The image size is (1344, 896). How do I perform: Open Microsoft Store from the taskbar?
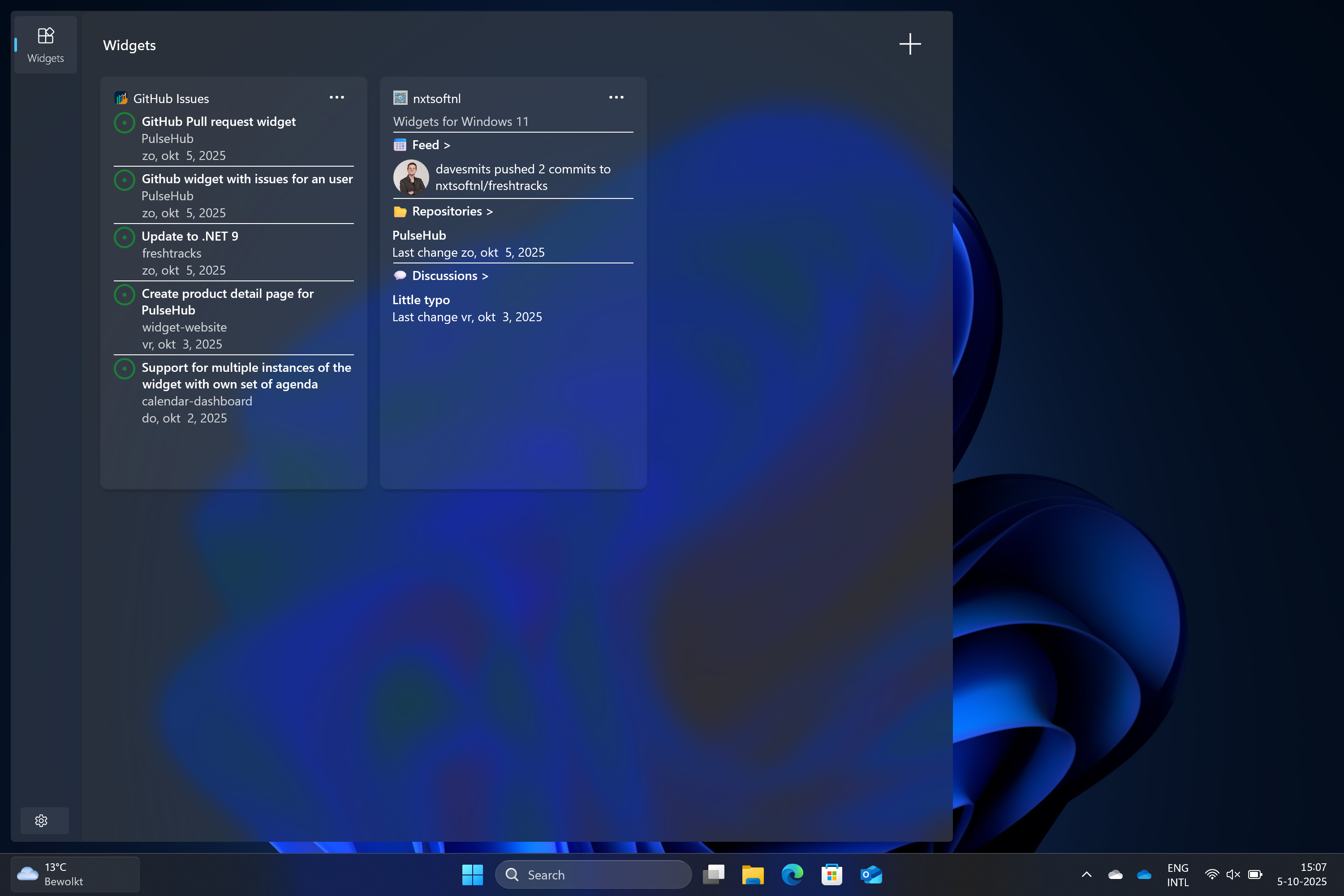click(x=831, y=875)
